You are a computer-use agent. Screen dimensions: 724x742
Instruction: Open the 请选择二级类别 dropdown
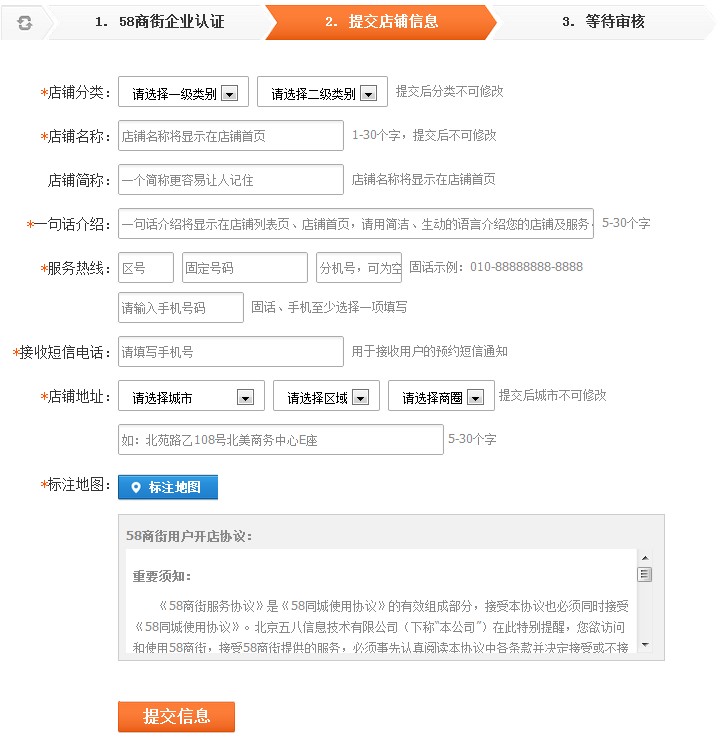click(x=322, y=93)
